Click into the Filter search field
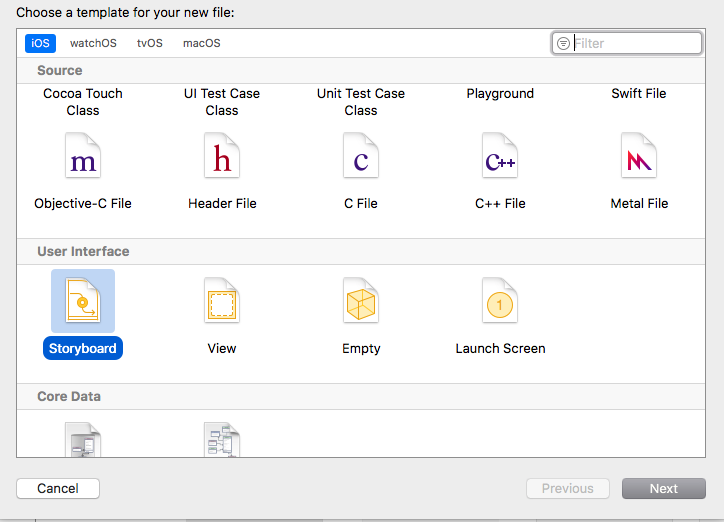 [x=635, y=43]
